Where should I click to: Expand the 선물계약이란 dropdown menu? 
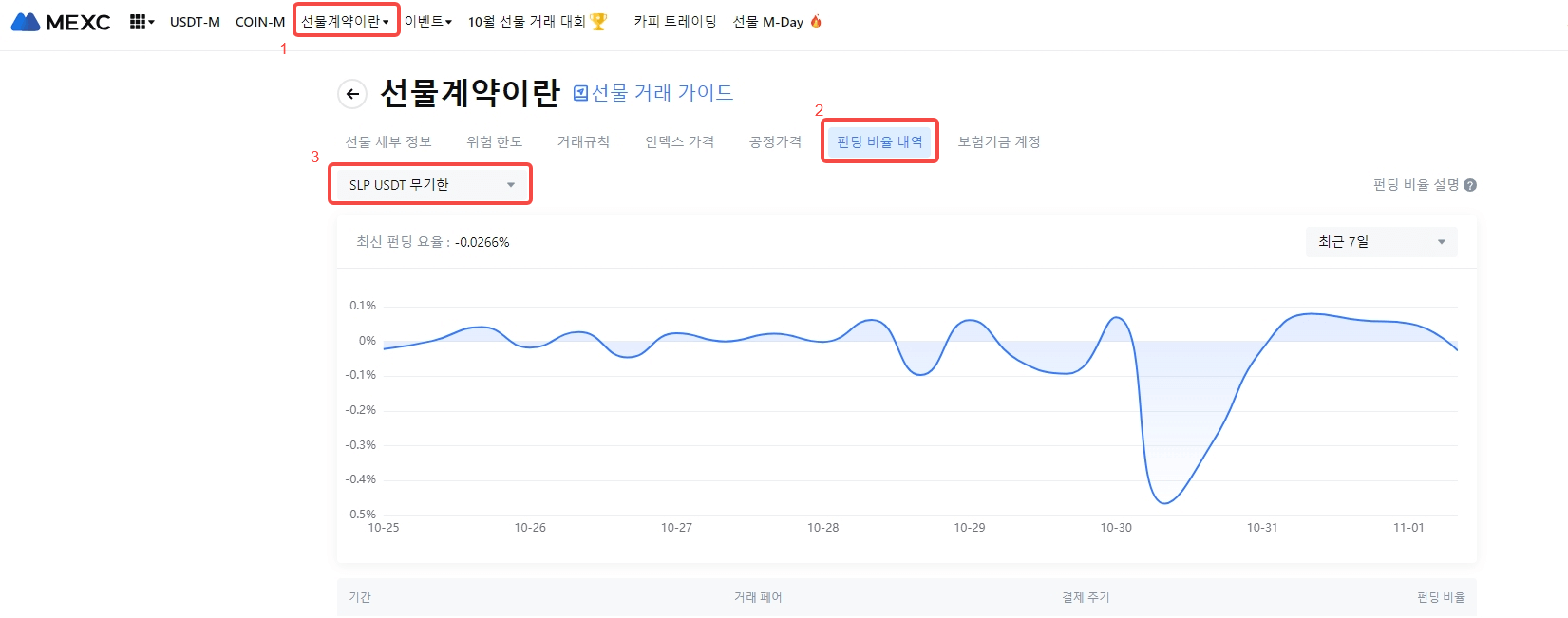pos(346,21)
